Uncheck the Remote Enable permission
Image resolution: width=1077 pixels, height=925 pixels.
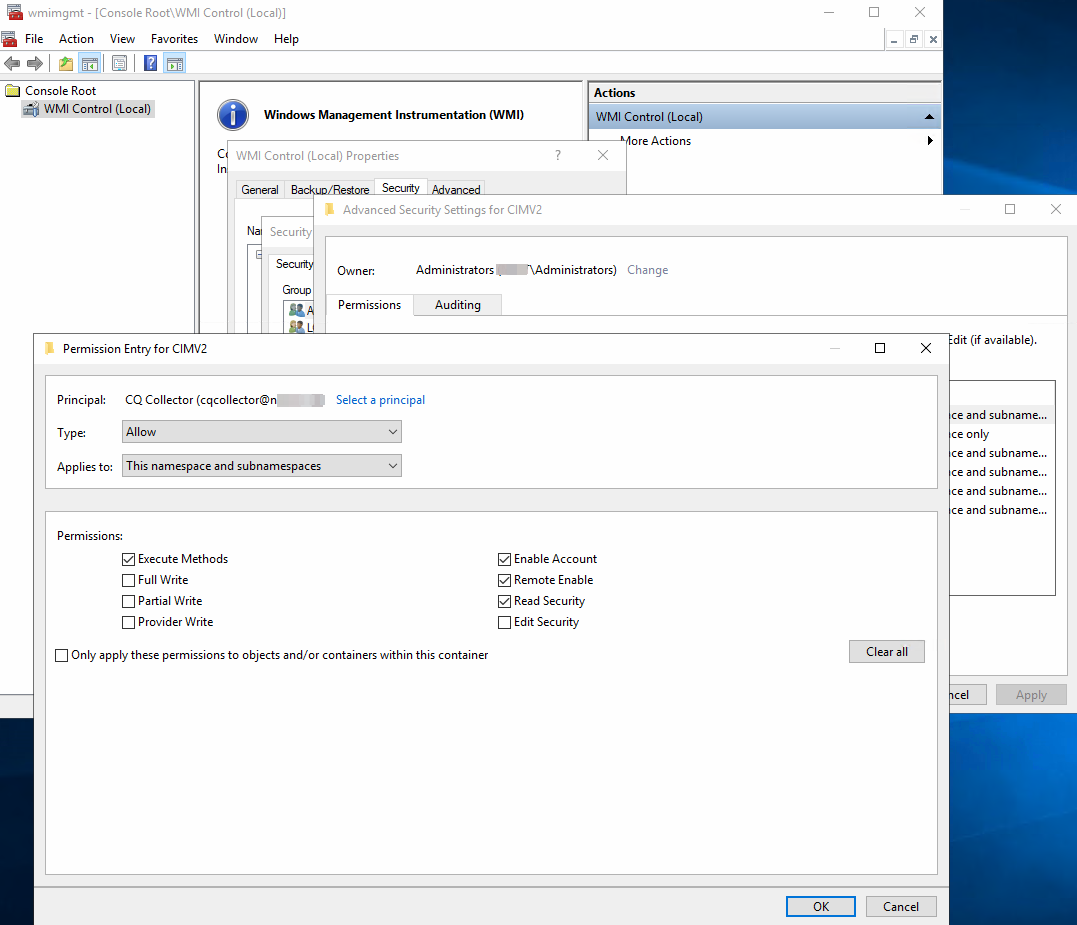coord(504,580)
